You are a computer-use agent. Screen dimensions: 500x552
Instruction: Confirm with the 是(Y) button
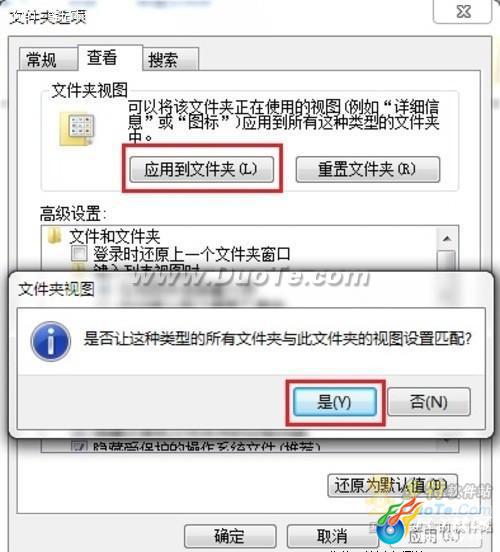tap(335, 402)
